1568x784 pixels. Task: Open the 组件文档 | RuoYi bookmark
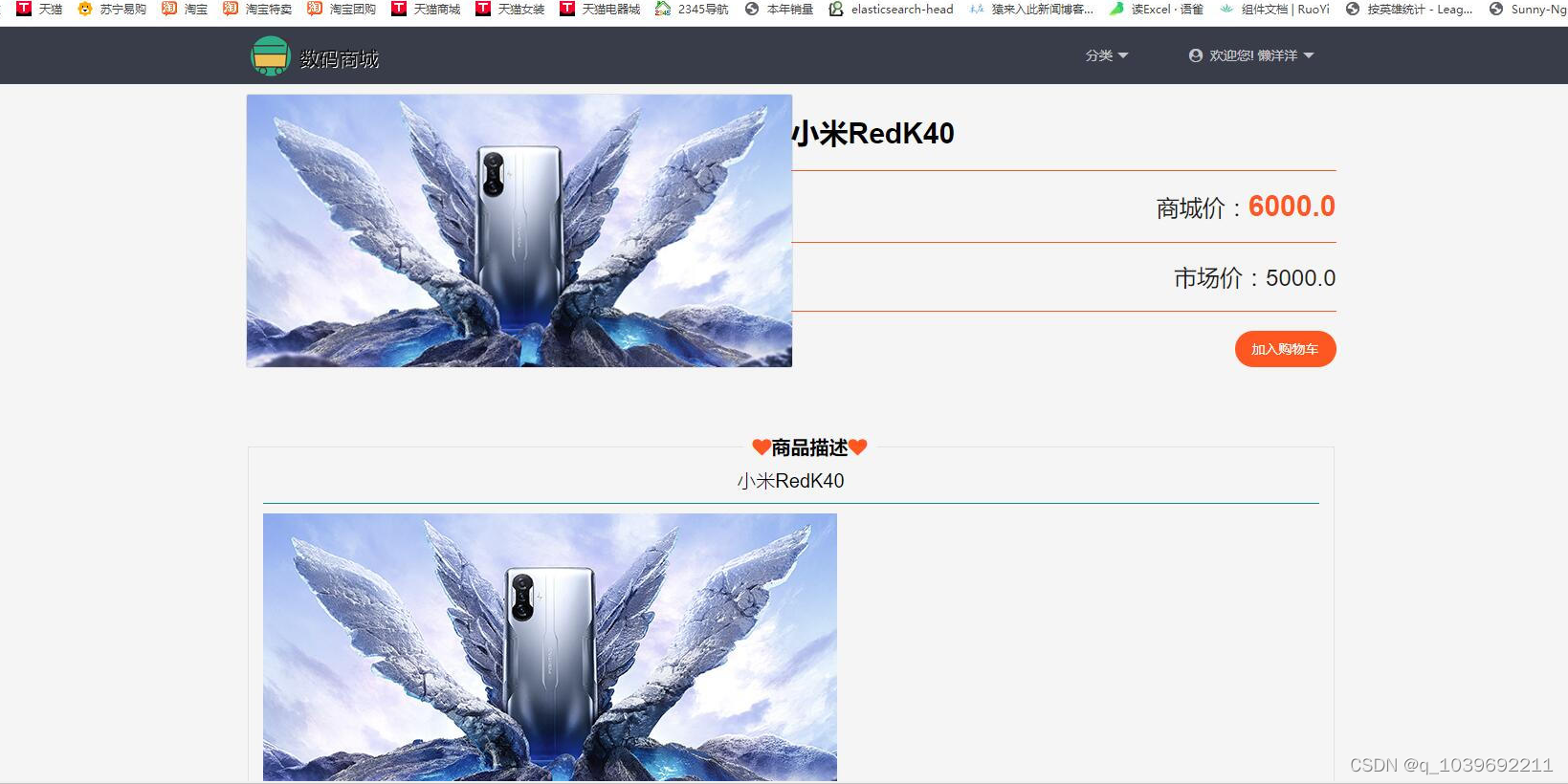click(1274, 9)
